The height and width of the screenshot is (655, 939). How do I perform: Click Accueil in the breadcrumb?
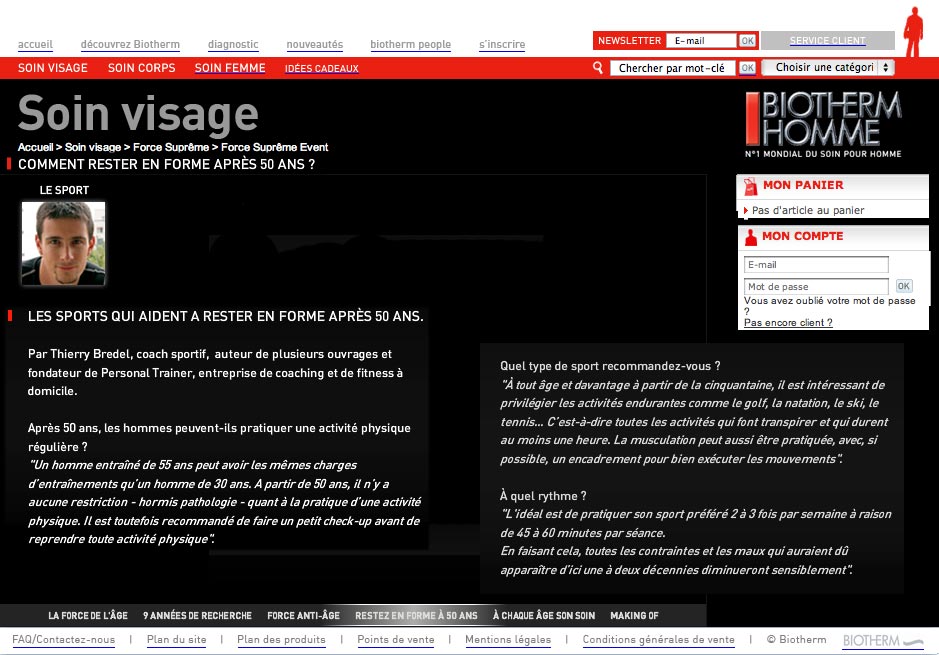point(35,147)
